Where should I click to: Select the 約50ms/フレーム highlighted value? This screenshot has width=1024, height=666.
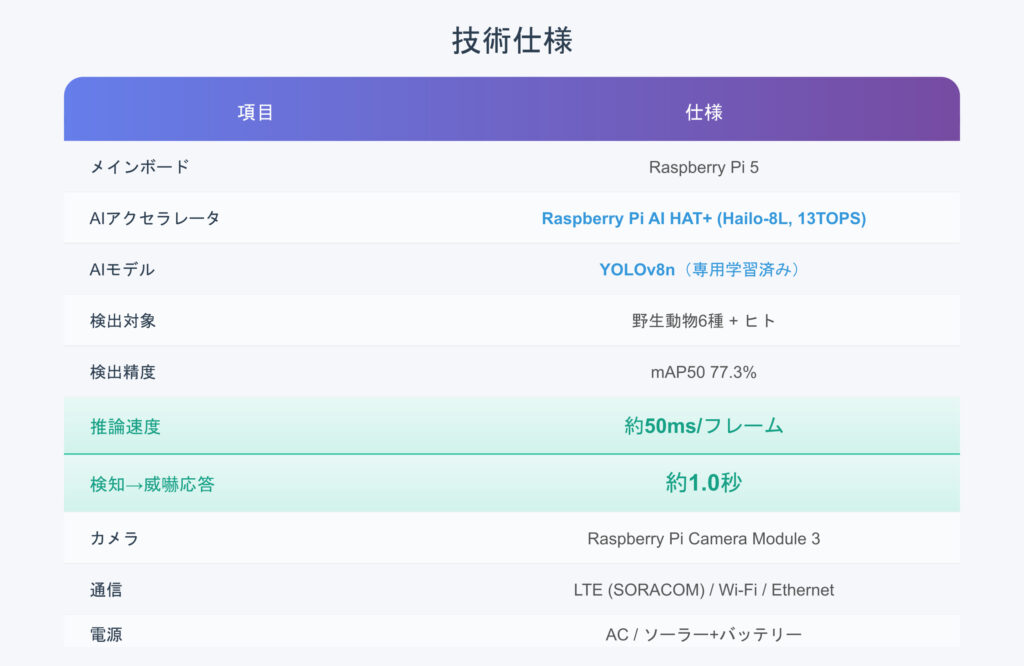(x=703, y=426)
